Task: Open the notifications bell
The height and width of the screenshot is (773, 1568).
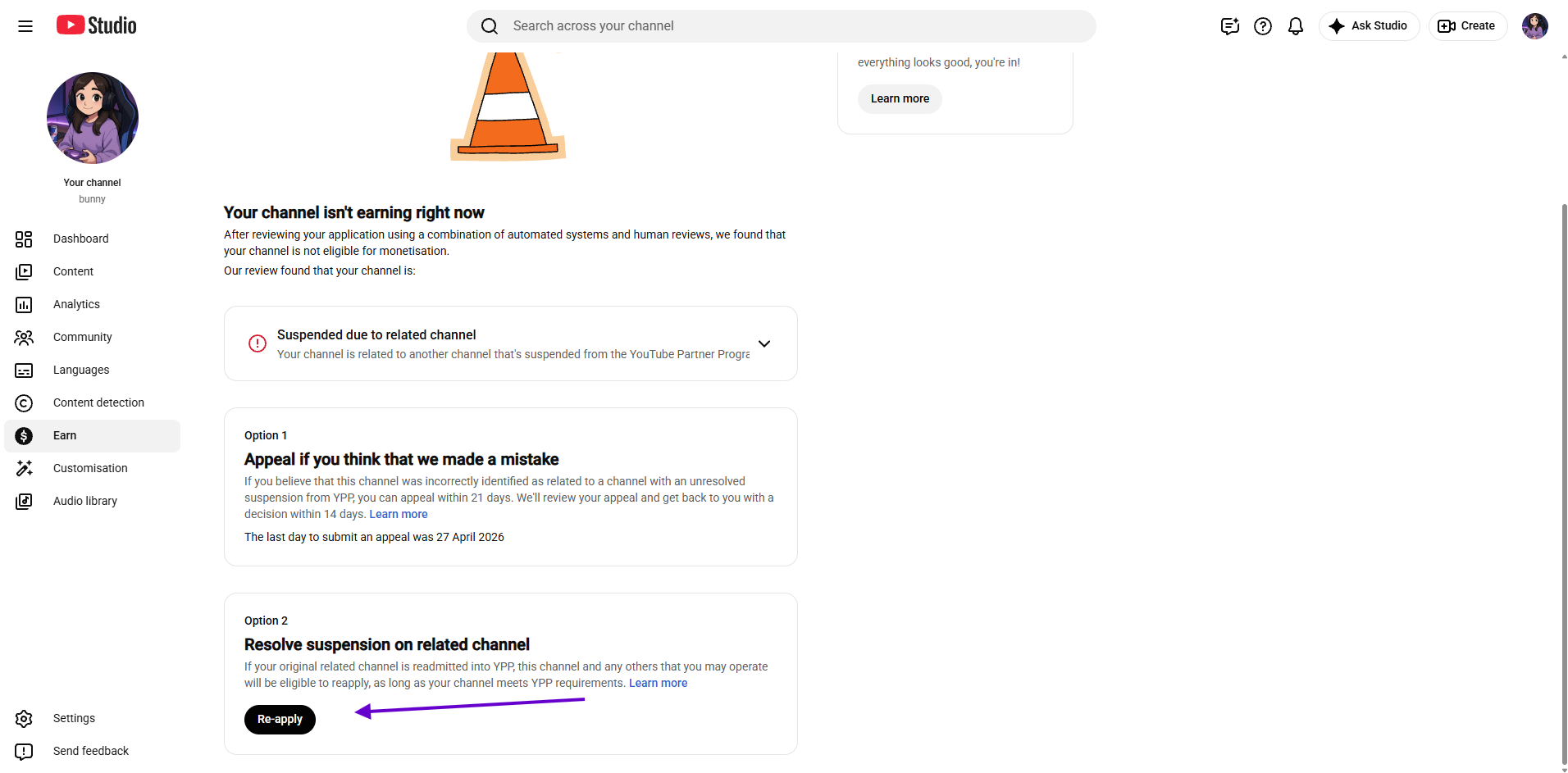Action: 1296,26
